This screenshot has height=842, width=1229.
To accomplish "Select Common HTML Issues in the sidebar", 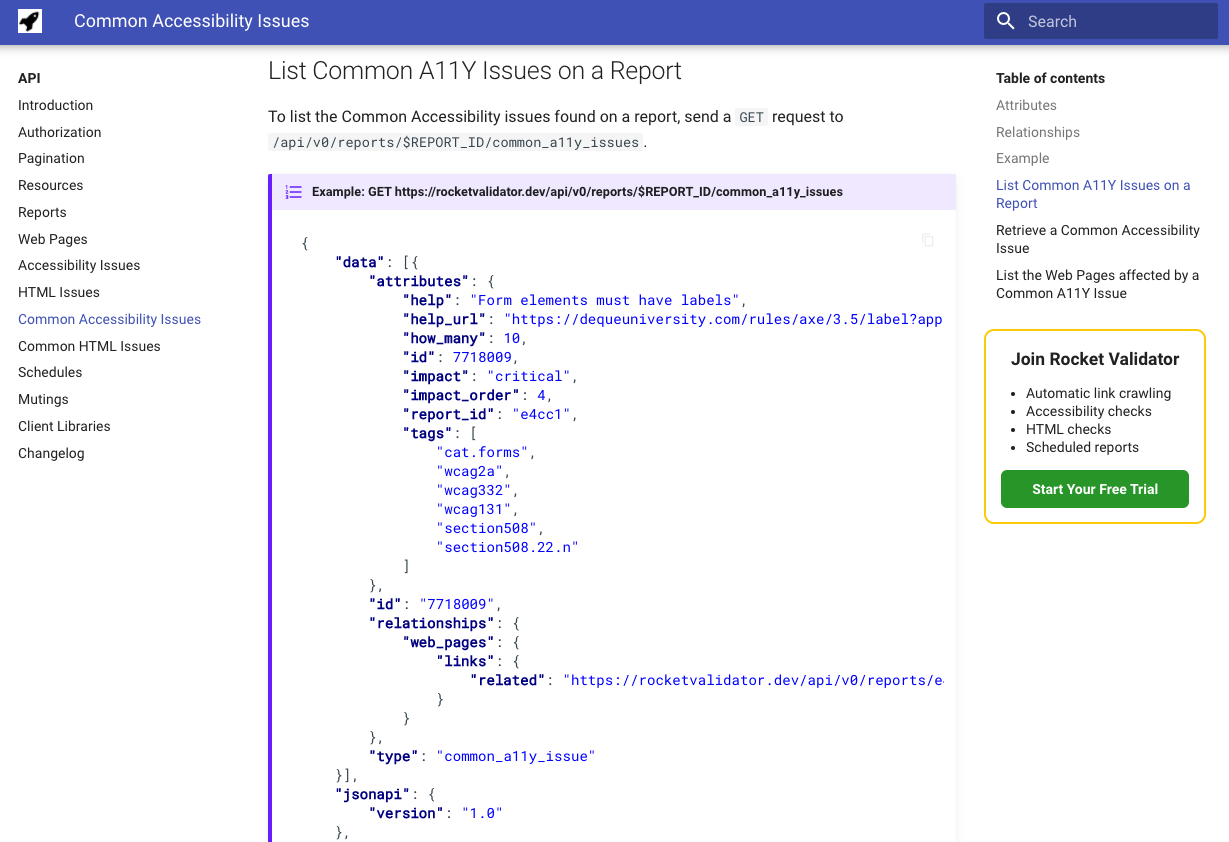I will pos(89,346).
